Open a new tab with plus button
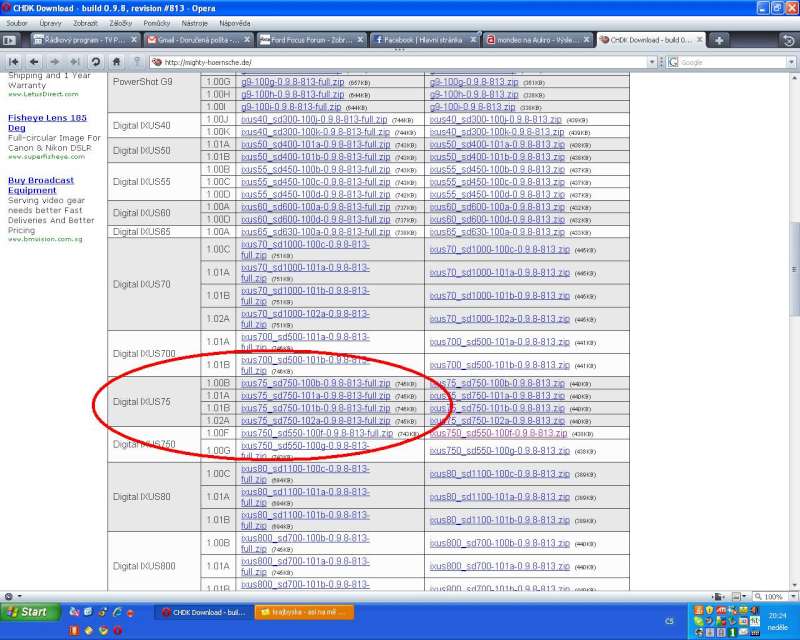Viewport: 800px width, 640px height. pyautogui.click(x=719, y=40)
